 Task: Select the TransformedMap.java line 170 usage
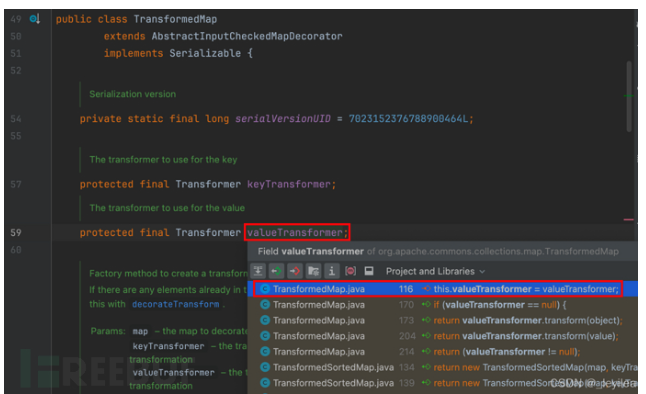443,305
